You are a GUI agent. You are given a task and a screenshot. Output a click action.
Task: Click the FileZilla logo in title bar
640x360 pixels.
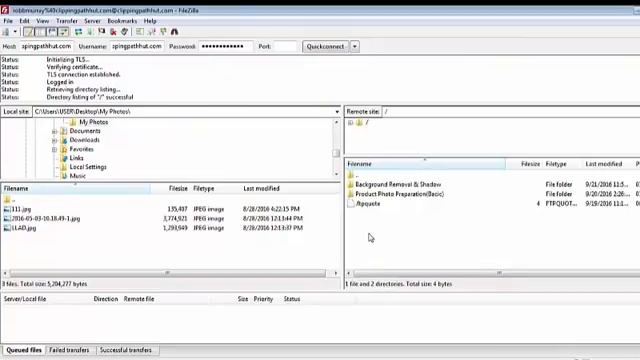[4, 10]
